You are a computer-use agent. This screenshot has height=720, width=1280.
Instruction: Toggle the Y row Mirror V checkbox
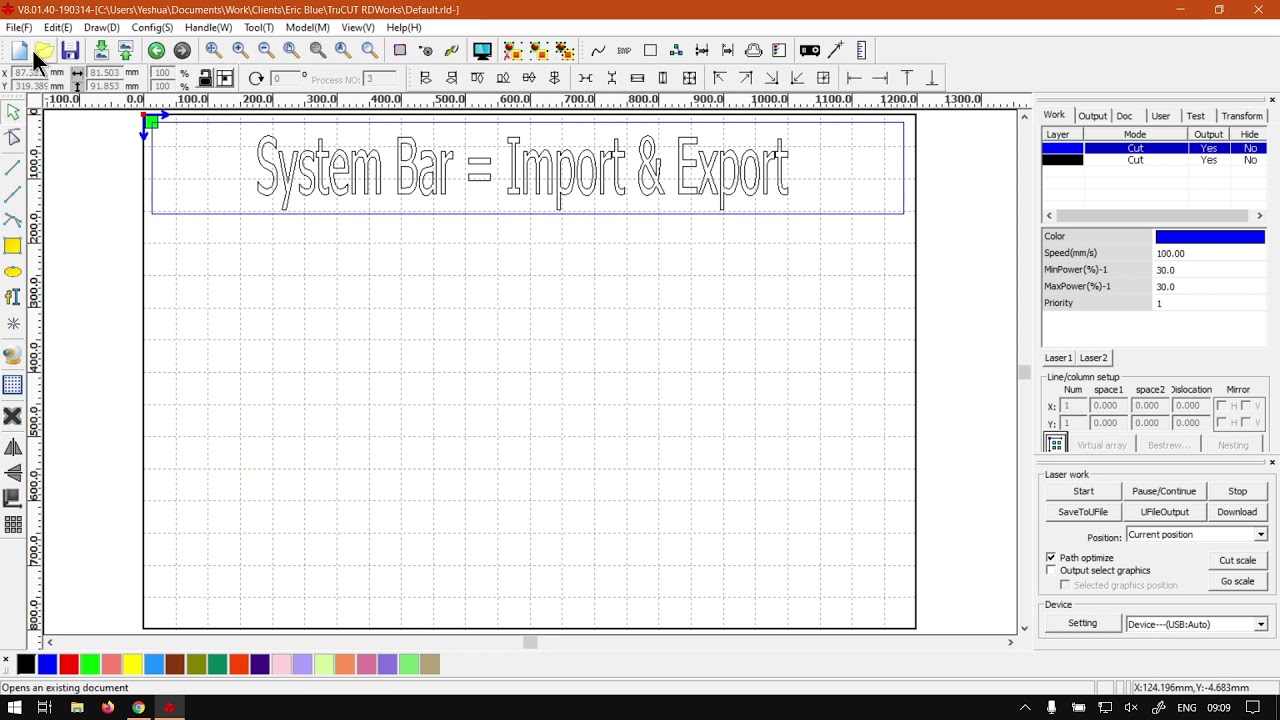coord(1246,422)
